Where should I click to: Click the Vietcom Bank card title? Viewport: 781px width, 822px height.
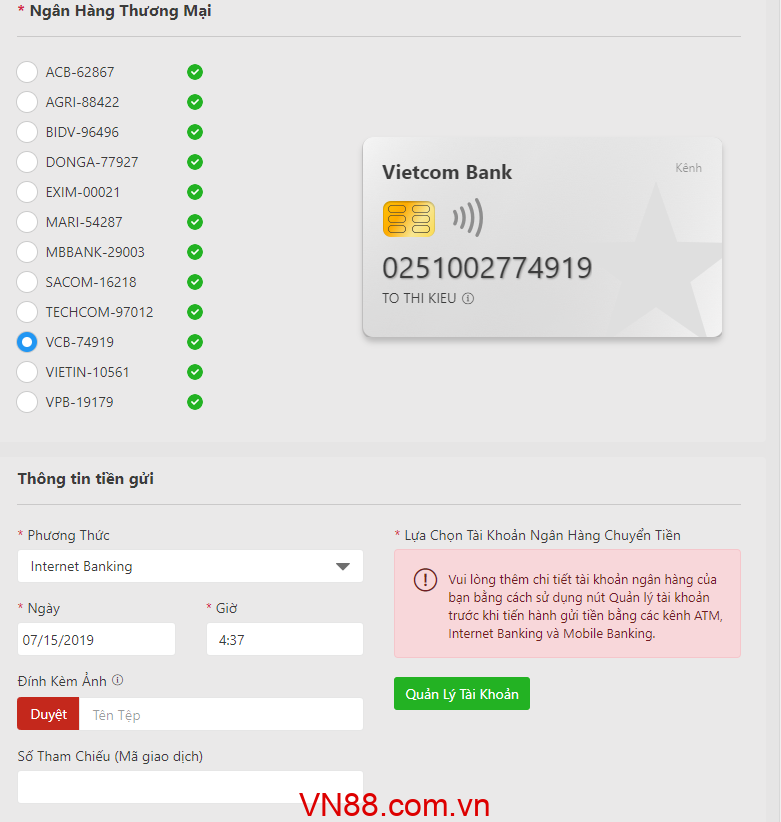pos(447,172)
